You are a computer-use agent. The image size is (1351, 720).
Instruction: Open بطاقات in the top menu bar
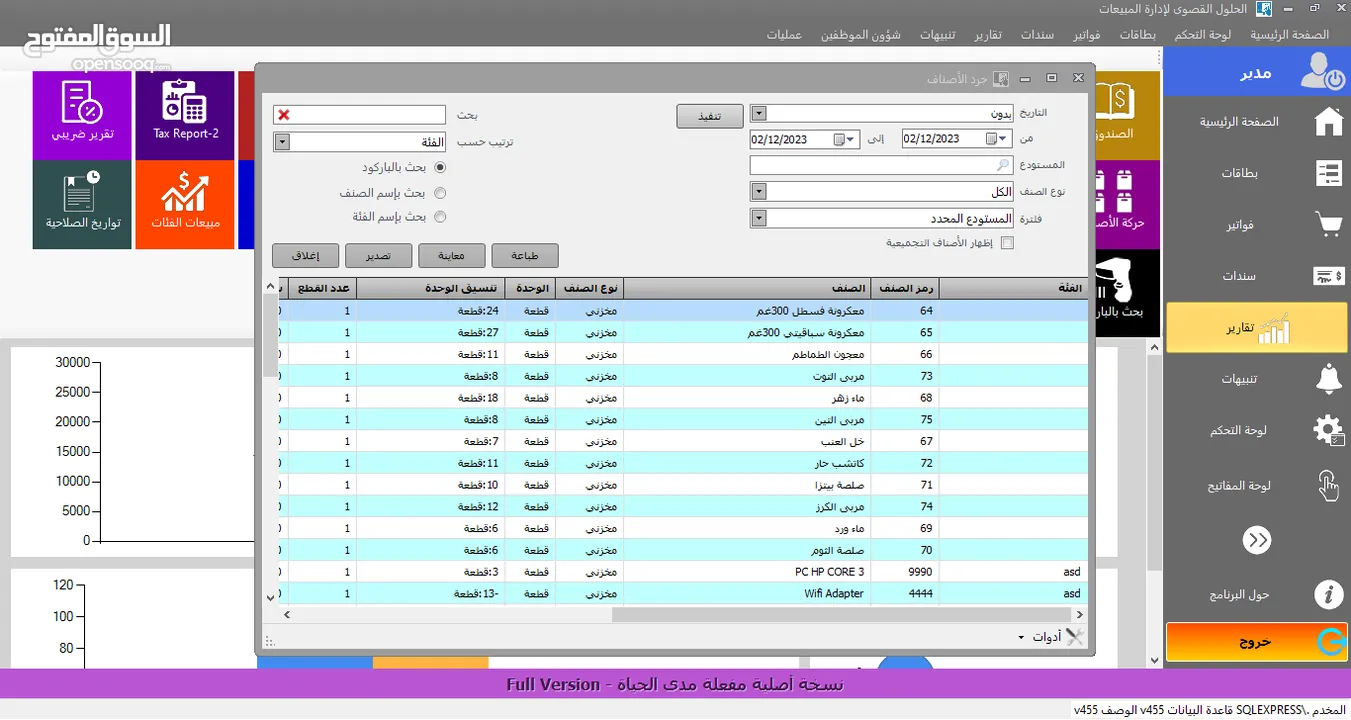tap(1137, 35)
